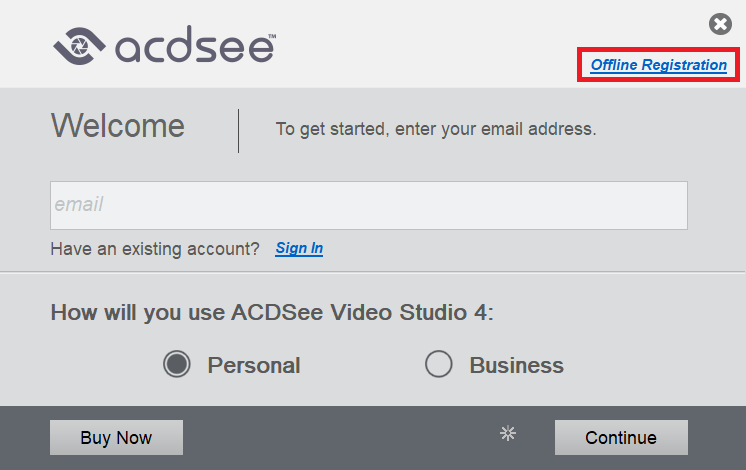Viewport: 746px width, 470px height.
Task: Click the "Have an existing account?" text
Action: pos(155,248)
